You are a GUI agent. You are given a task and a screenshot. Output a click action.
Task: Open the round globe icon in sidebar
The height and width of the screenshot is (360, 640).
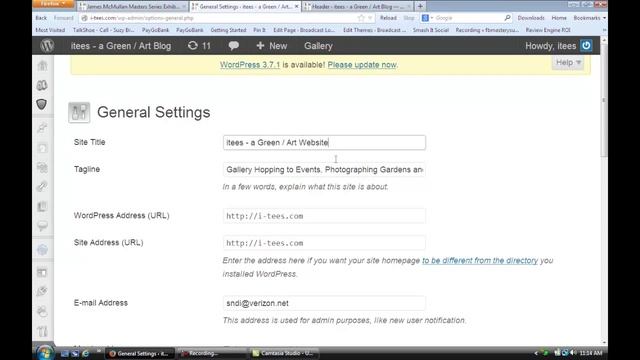pos(42,250)
